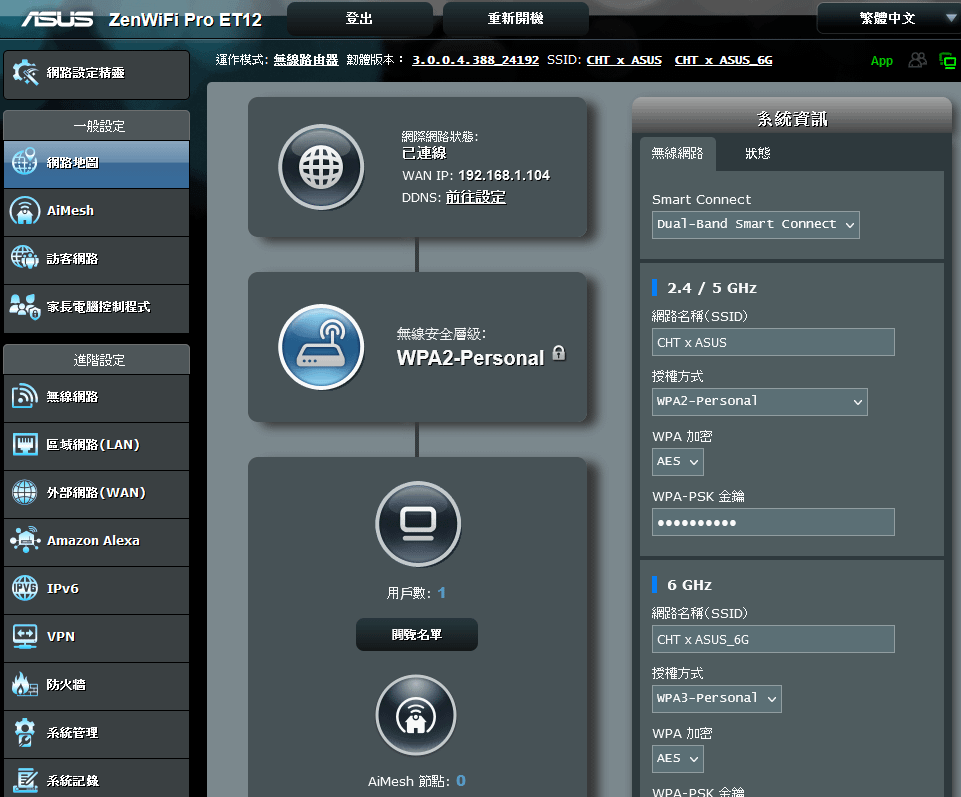Open the 2.4/5 GHz WPA encryption AES dropdown
961x797 pixels.
click(x=677, y=462)
